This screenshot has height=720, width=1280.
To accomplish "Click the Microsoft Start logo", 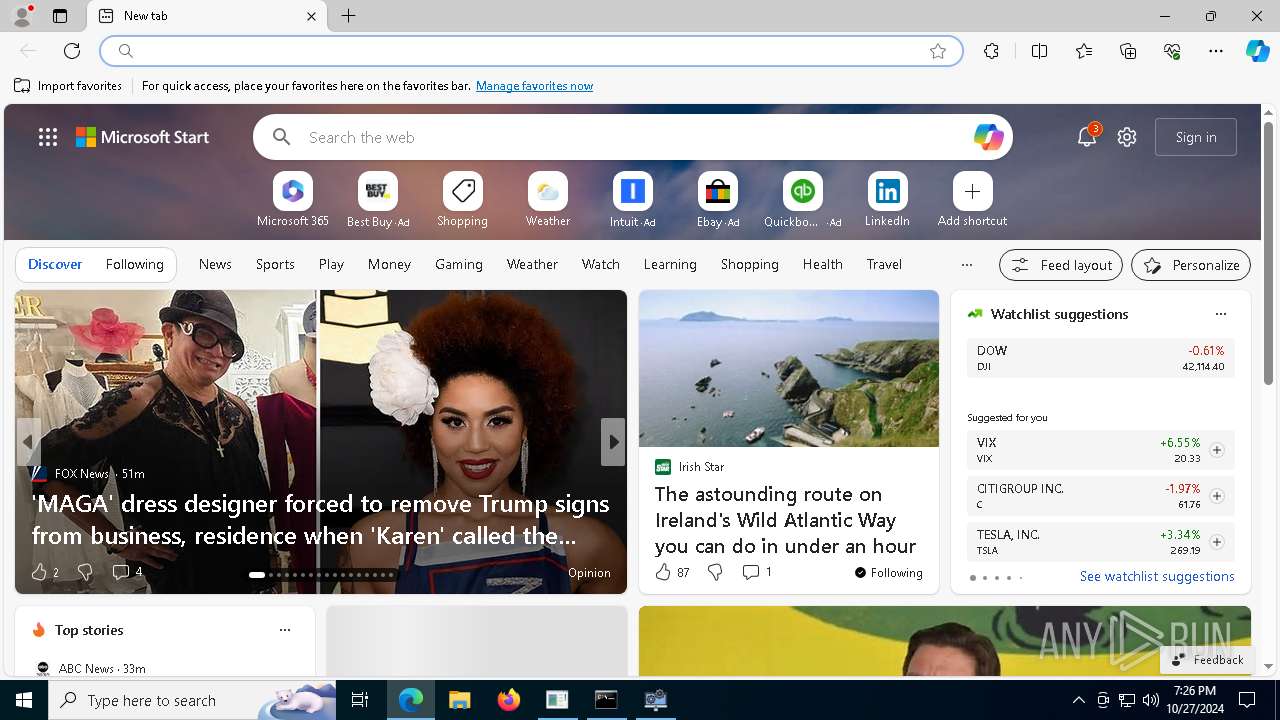I will pos(143,137).
